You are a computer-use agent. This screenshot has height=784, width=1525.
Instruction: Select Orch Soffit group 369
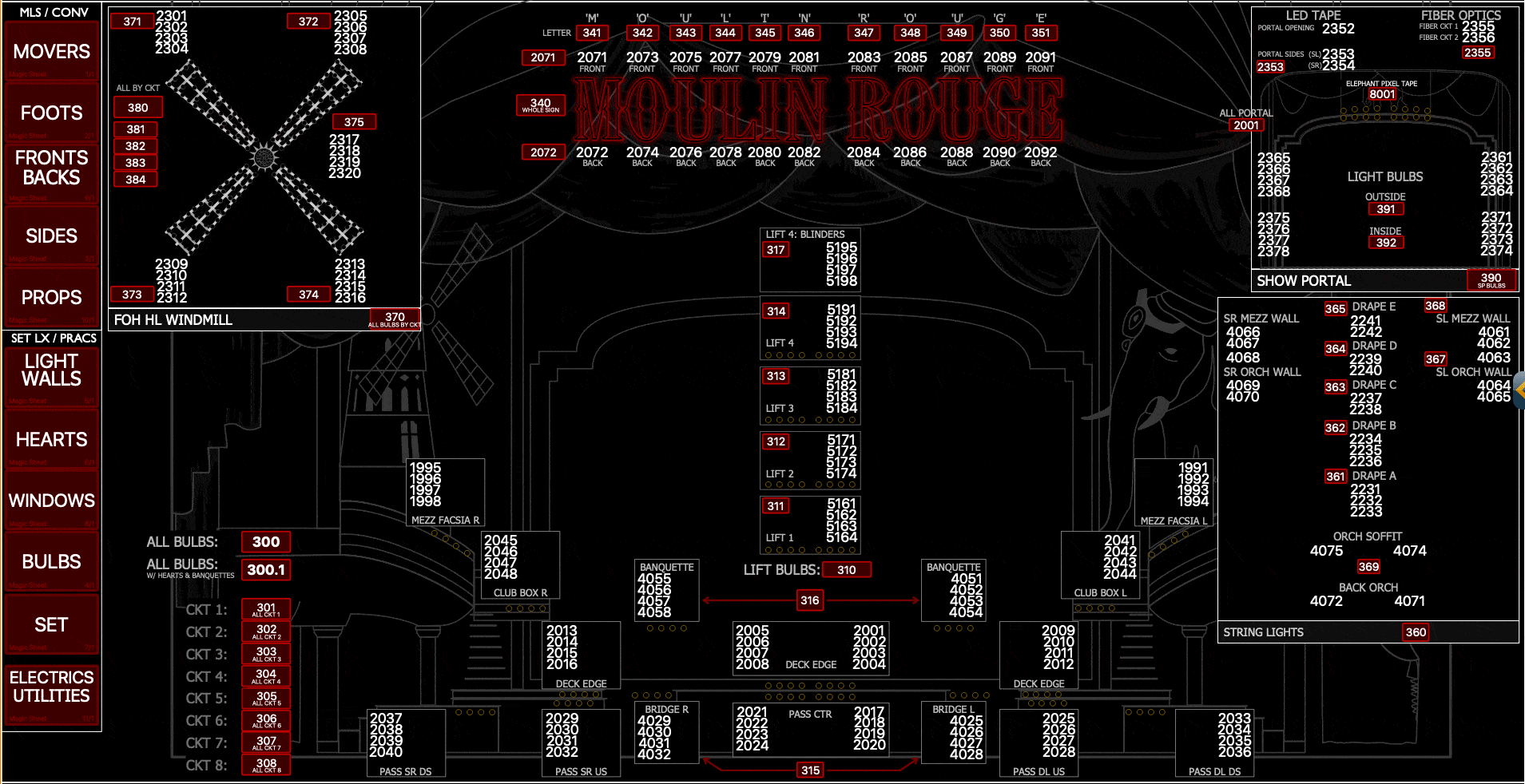click(1368, 567)
